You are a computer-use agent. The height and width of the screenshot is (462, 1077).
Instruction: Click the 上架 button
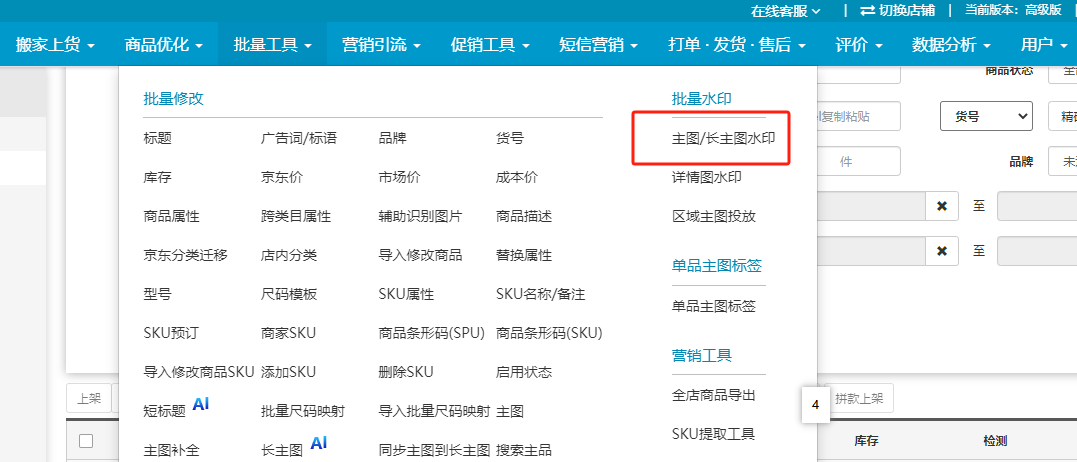point(89,398)
